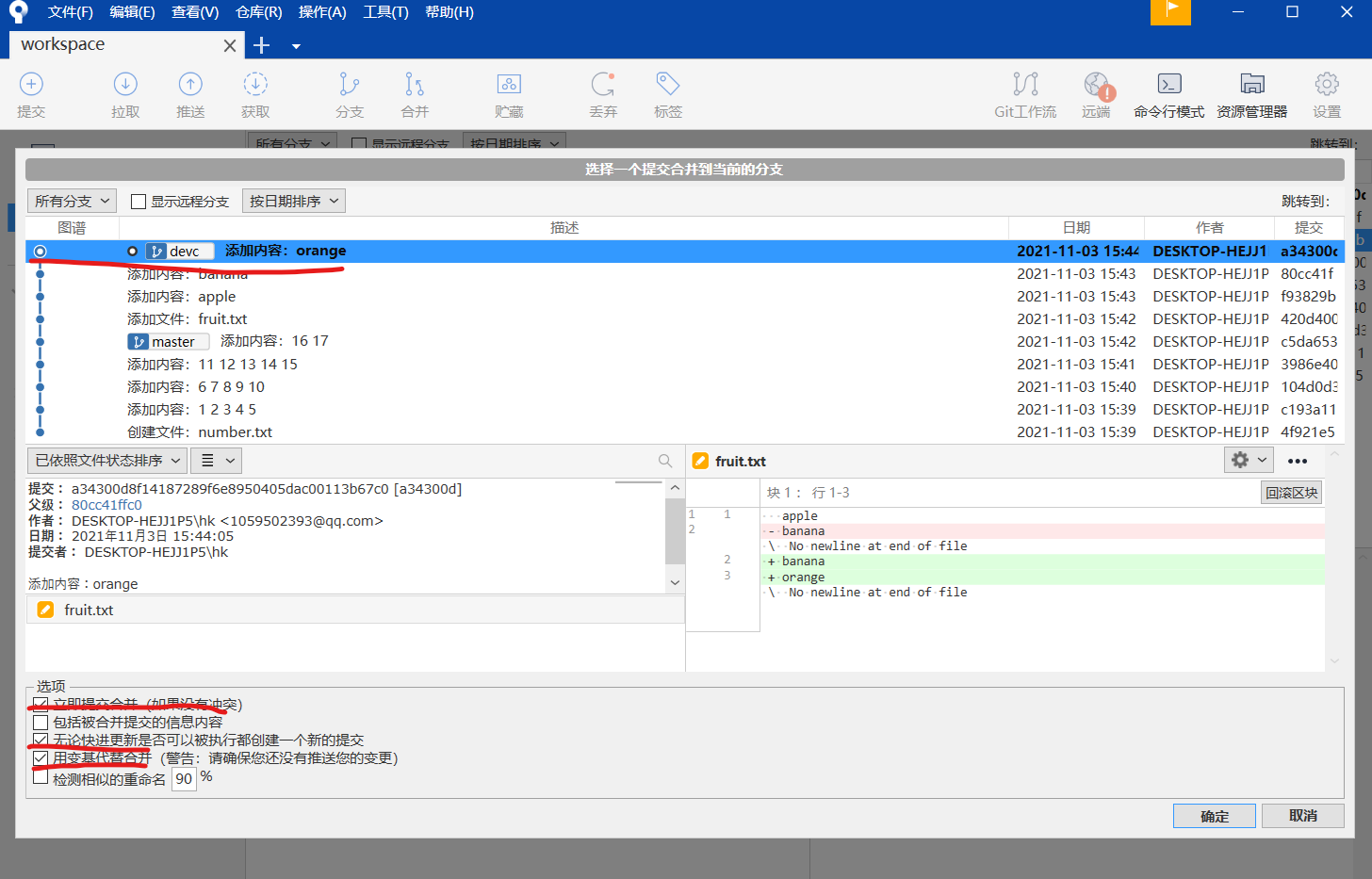Click the orange flag notification icon

[1170, 12]
